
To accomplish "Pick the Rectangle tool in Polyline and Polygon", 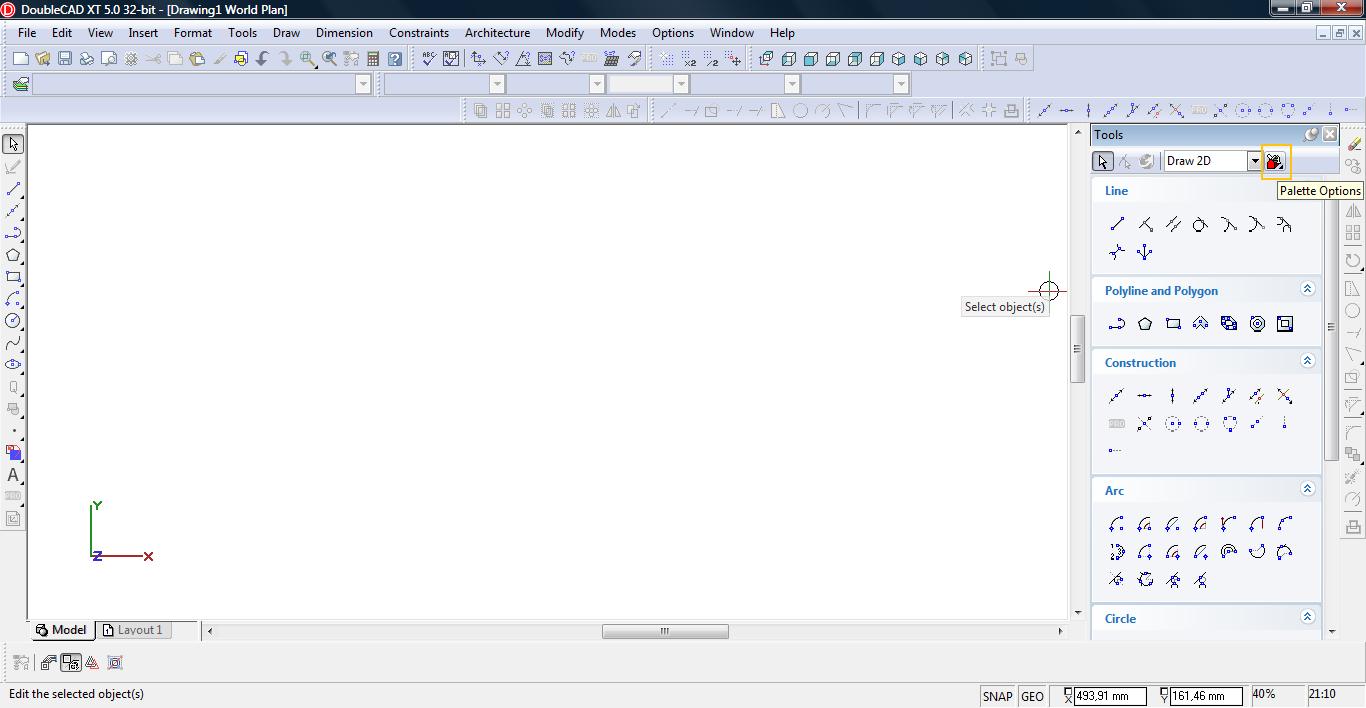I will 1173,324.
